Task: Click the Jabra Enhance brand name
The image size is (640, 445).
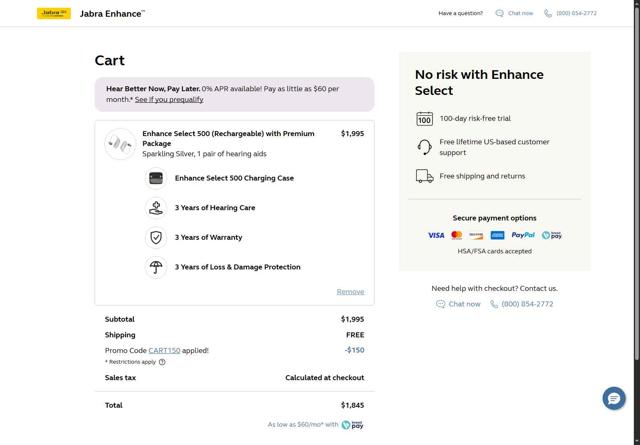Action: pyautogui.click(x=112, y=13)
